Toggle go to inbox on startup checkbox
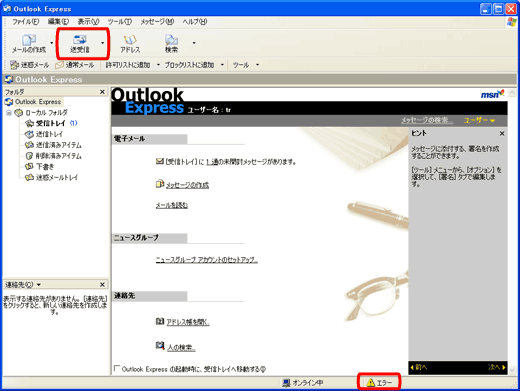Screen dimensions: 520x391 click(117, 368)
